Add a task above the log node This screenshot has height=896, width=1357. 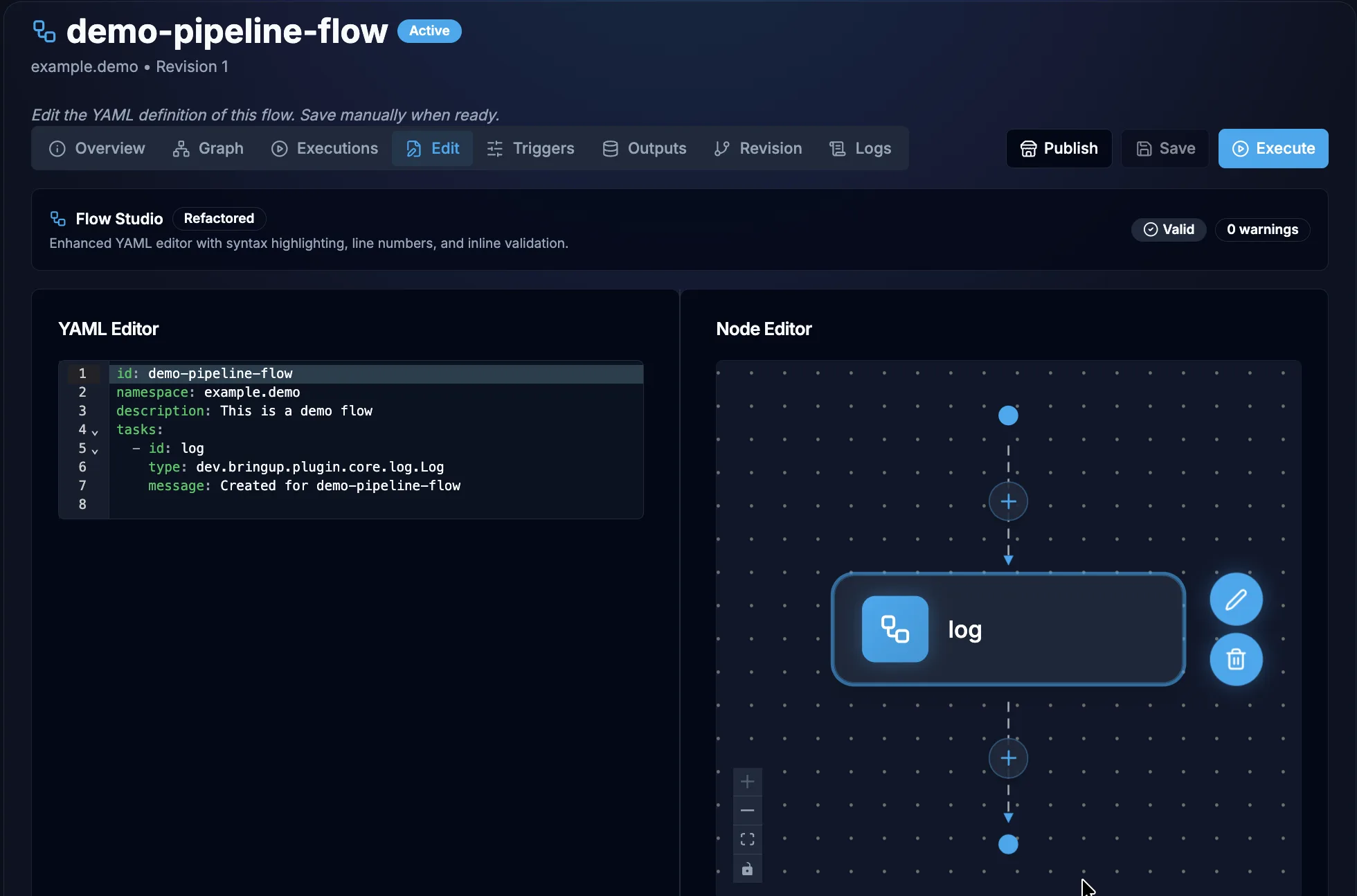(1008, 501)
